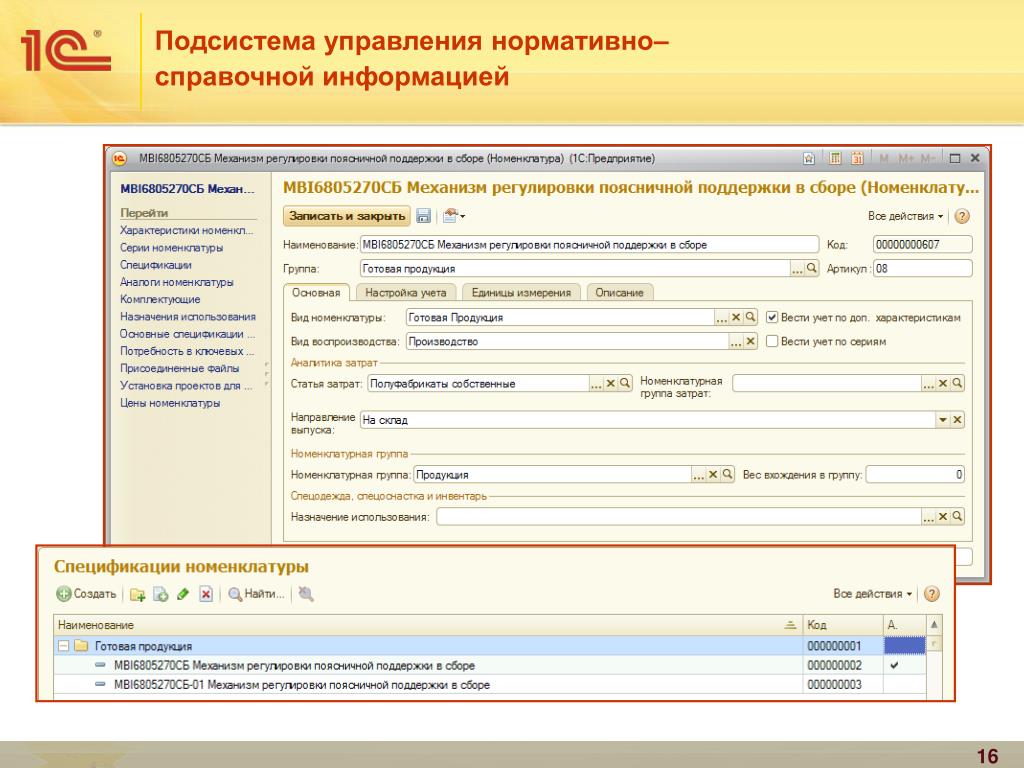
Task: Open Все действия menu in the Номенклатура form
Action: coord(906,216)
